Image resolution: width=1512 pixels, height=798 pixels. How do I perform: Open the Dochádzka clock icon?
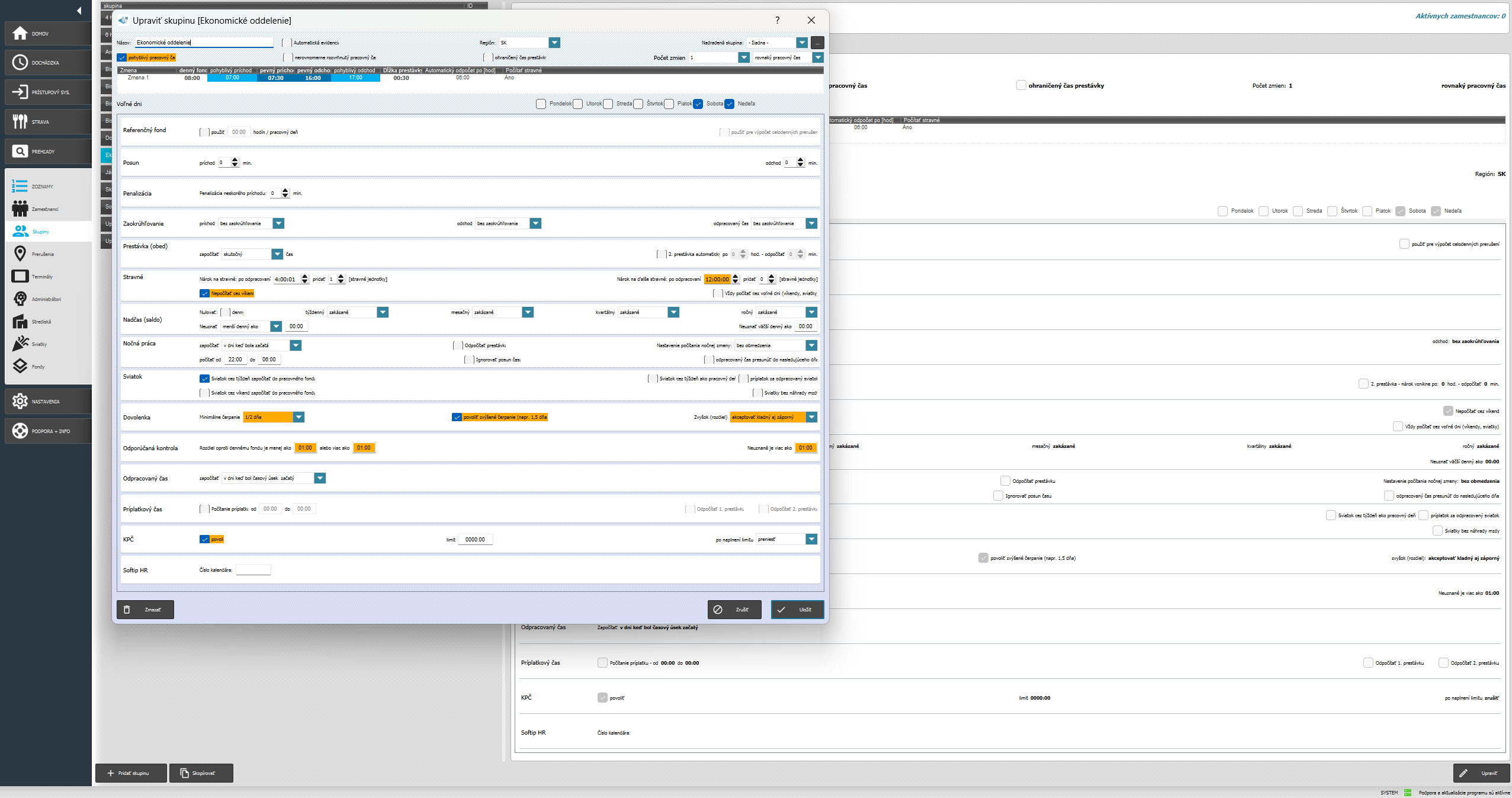click(20, 62)
